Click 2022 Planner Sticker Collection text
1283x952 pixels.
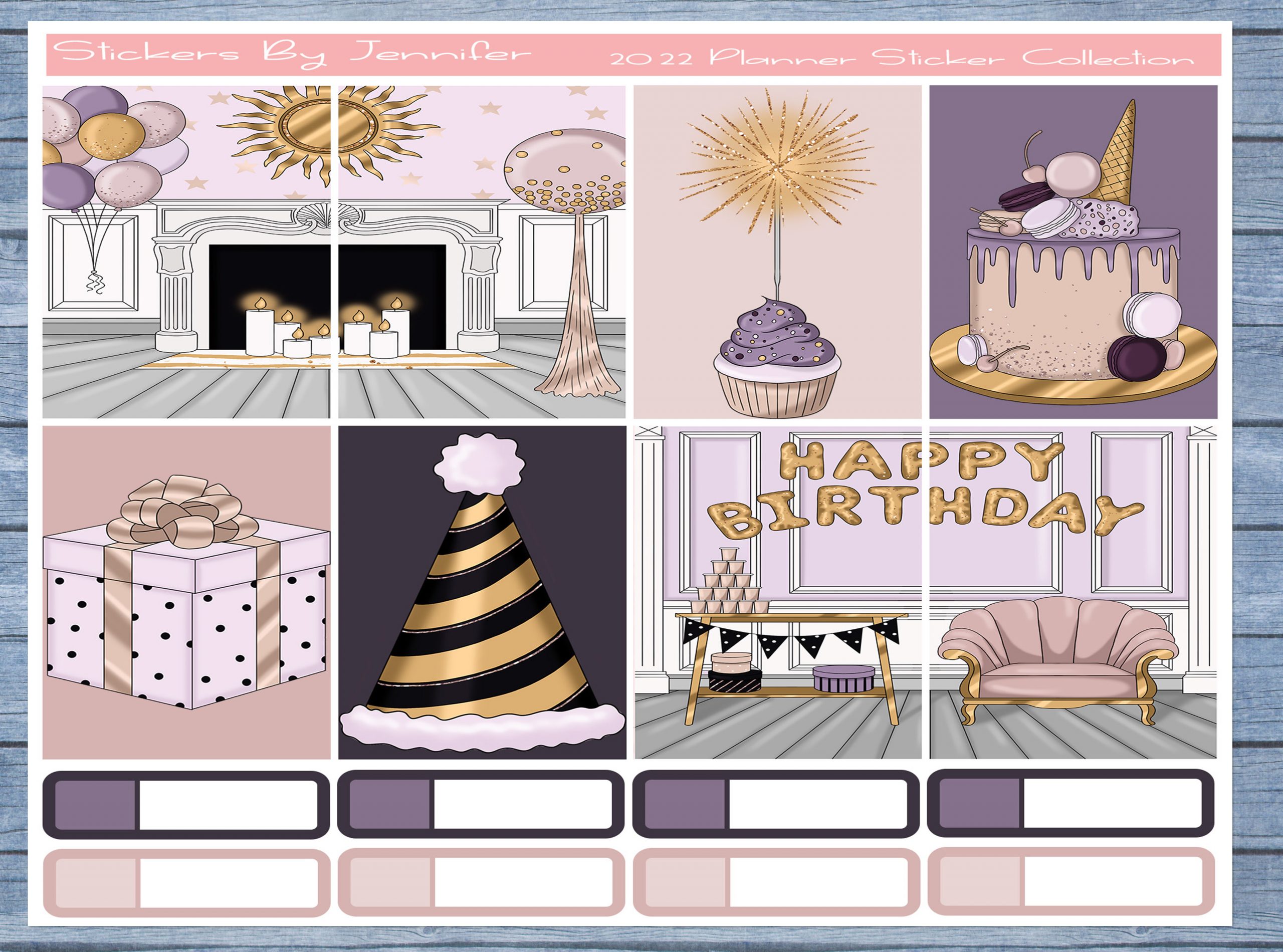click(x=902, y=58)
